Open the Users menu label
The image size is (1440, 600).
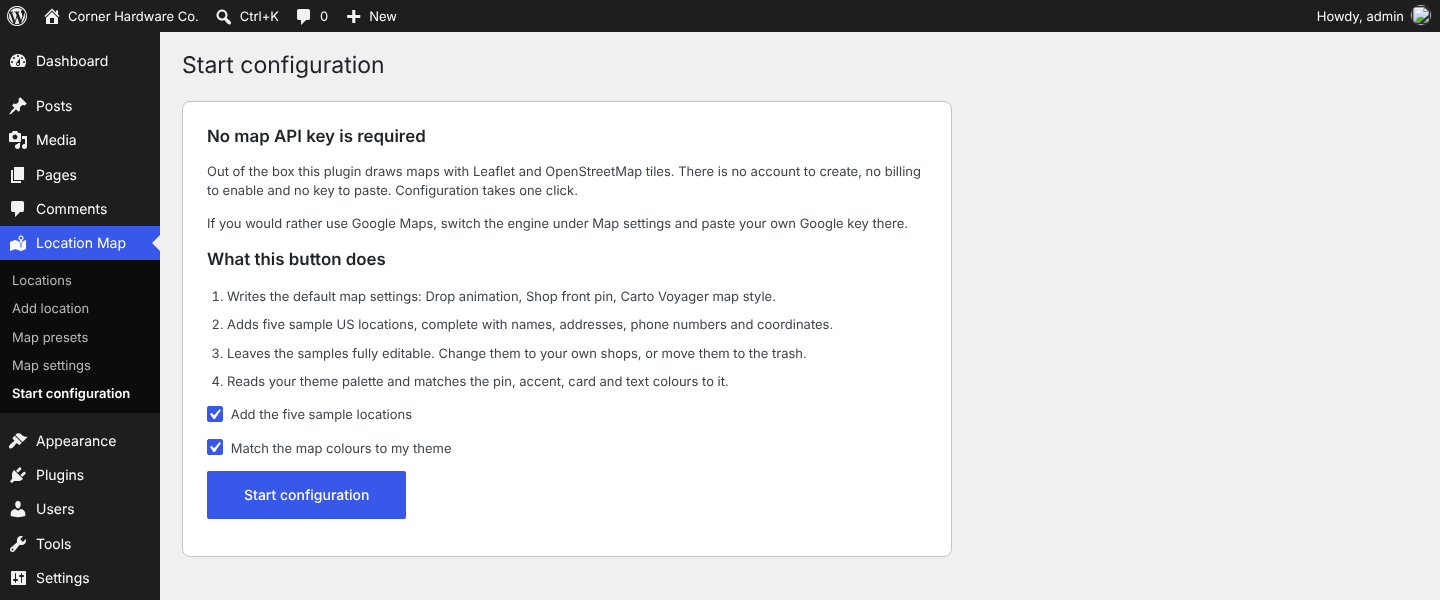(x=55, y=509)
